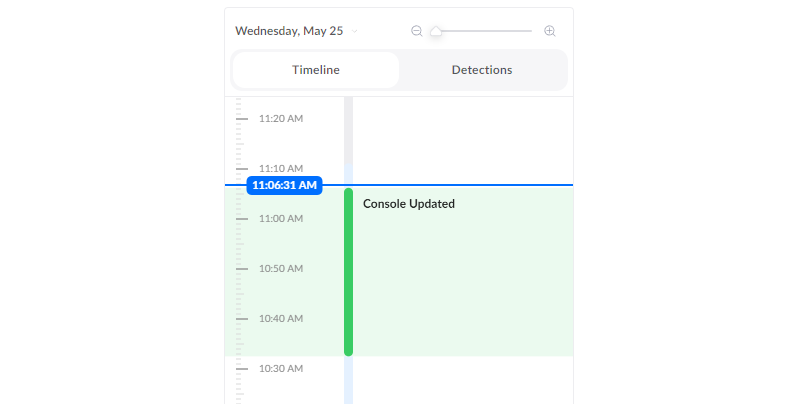Image resolution: width=800 pixels, height=404 pixels.
Task: Click the timeline zoom slider handle
Action: click(436, 31)
